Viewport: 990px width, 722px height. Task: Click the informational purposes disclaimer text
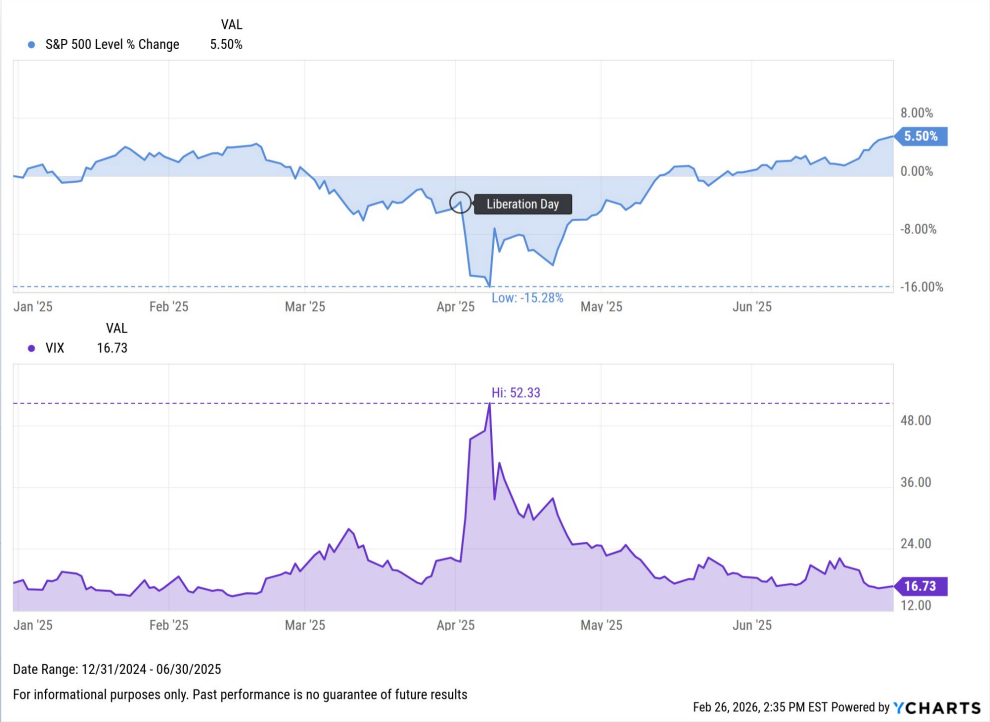[240, 694]
